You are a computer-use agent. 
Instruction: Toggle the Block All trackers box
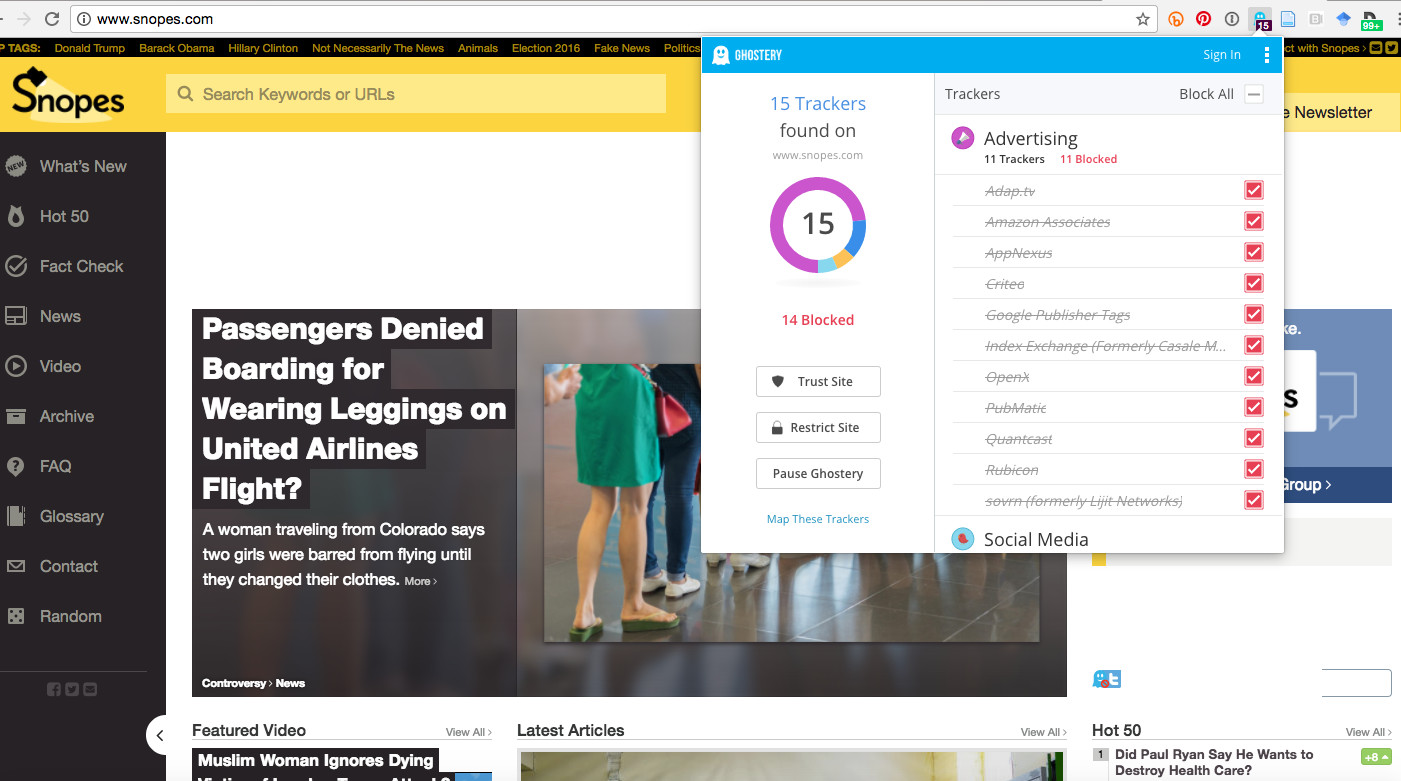click(x=1253, y=94)
